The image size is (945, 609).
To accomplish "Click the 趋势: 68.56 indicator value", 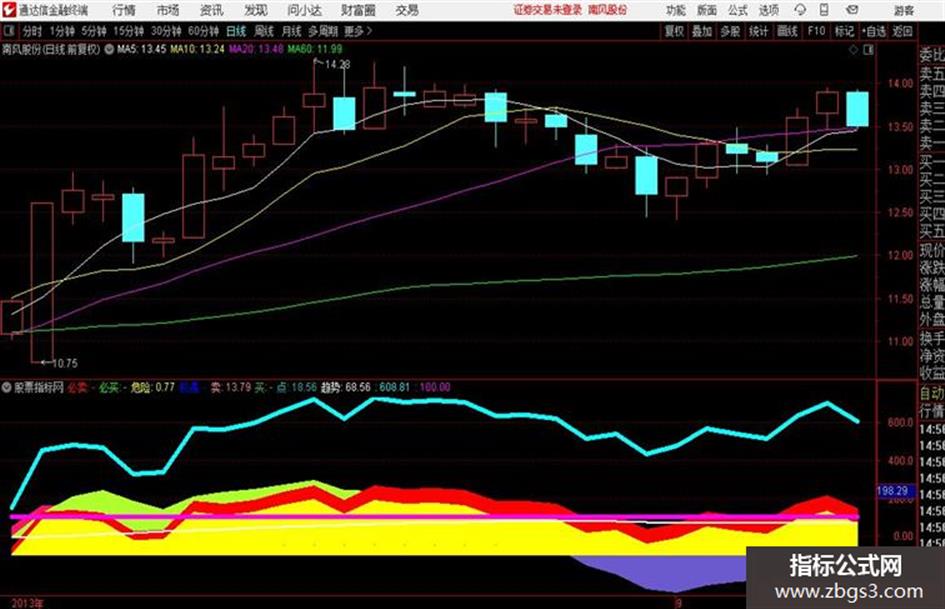I will 346,387.
